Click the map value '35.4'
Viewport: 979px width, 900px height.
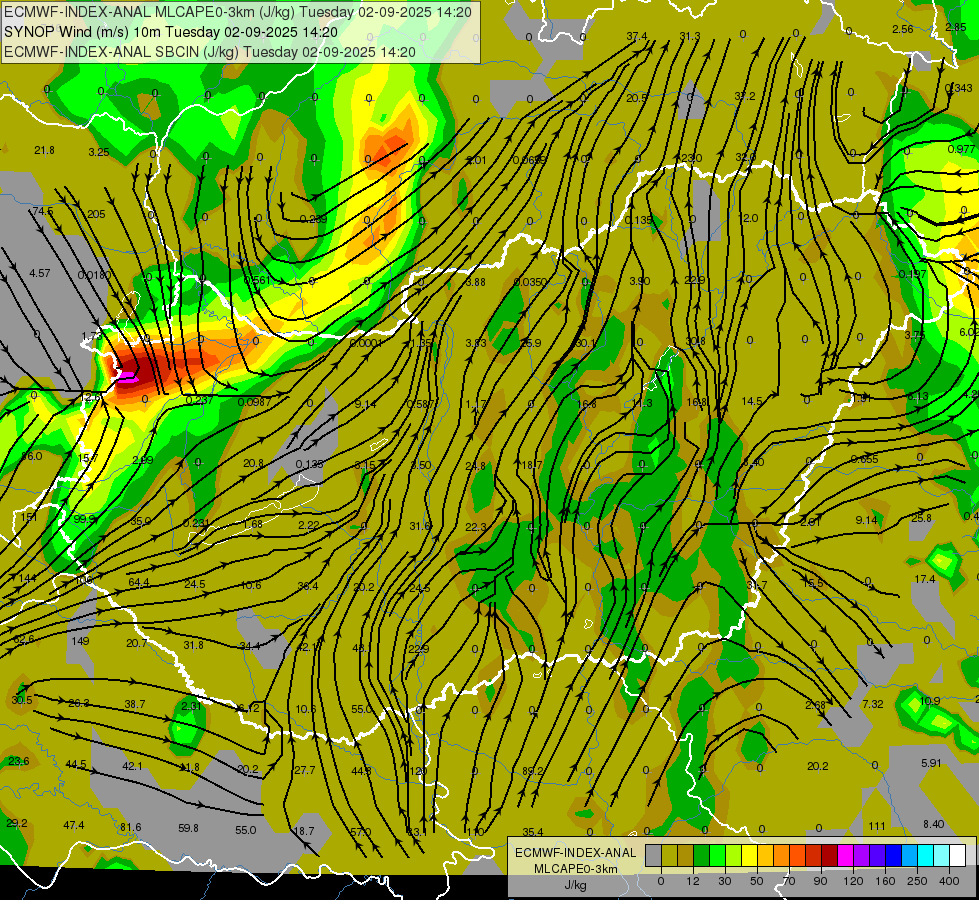coord(533,832)
